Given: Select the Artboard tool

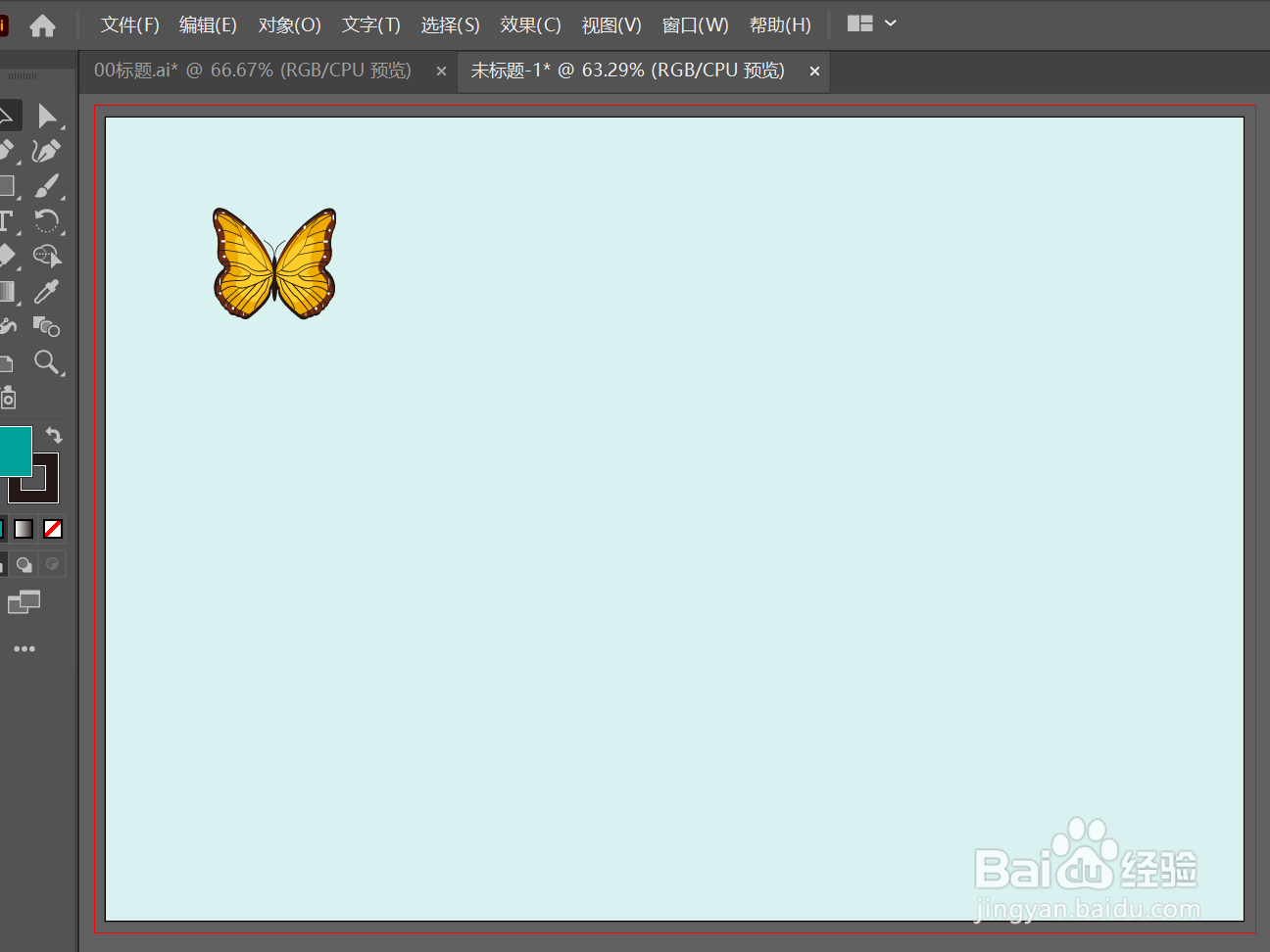Looking at the screenshot, I should tap(6, 362).
